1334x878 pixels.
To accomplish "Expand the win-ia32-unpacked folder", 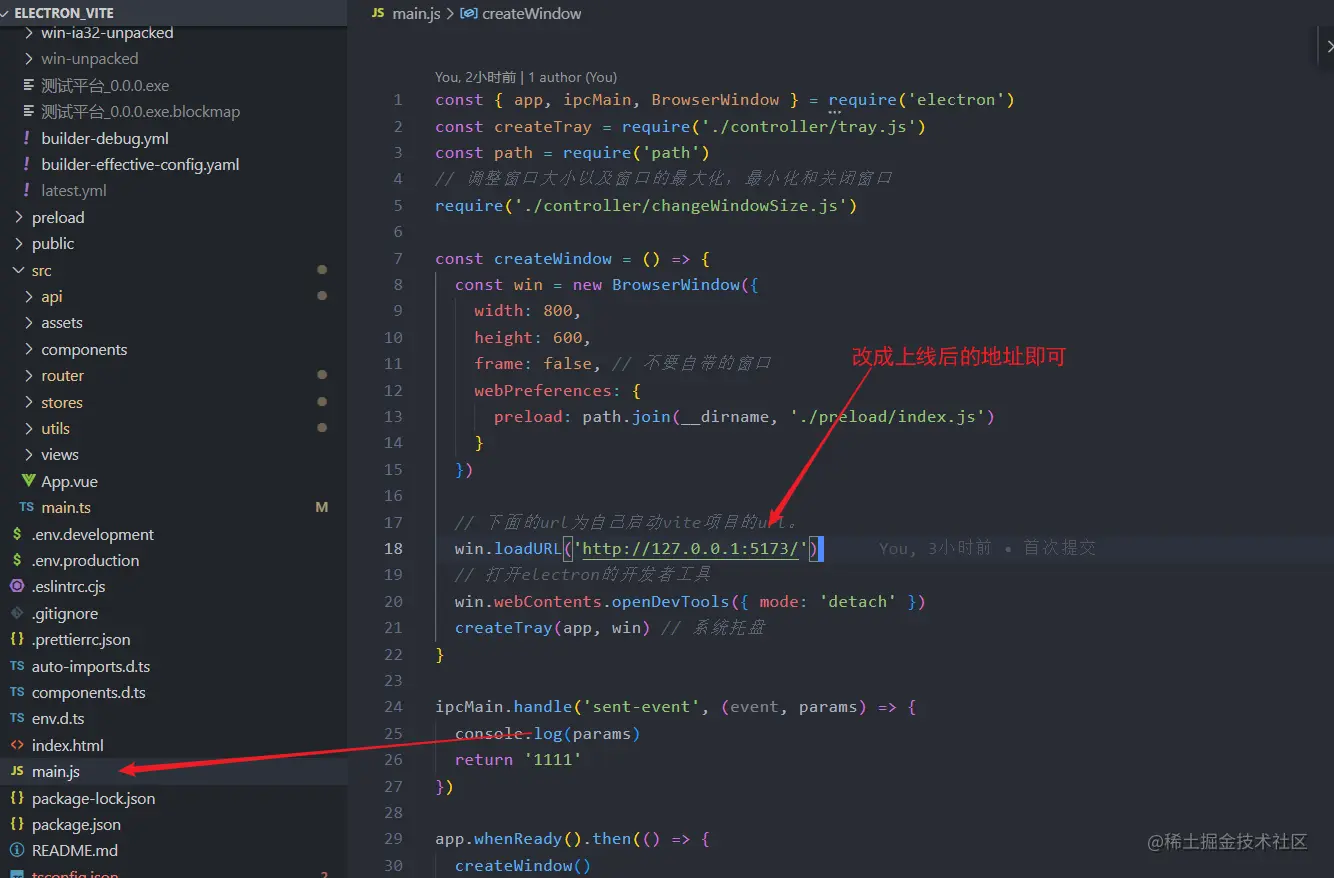I will 28,32.
